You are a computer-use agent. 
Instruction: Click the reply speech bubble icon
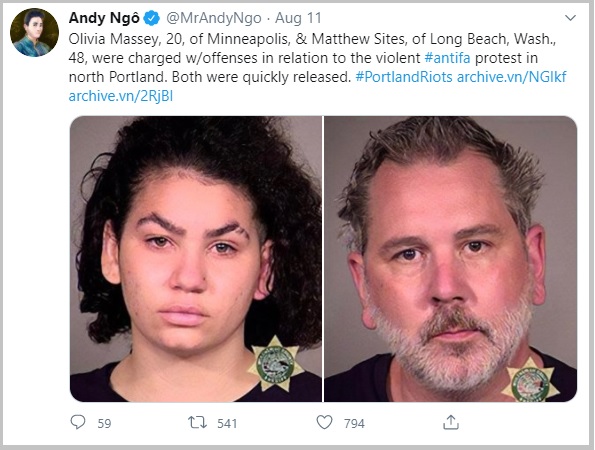[78, 422]
